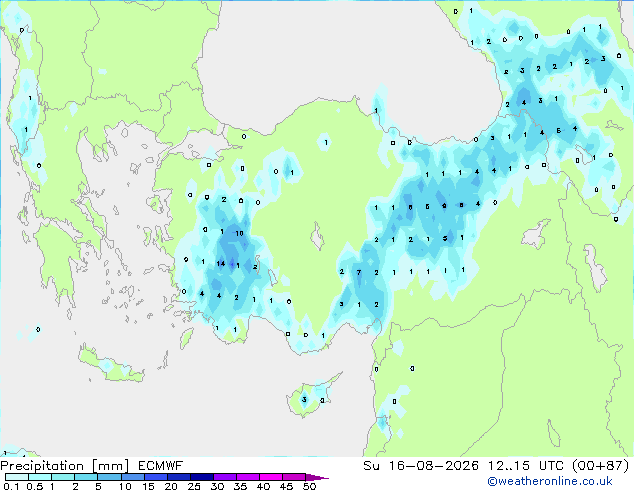This screenshot has height=490, width=634.
Task: Click the '12..15 UTC' time range text
Action: [x=525, y=466]
